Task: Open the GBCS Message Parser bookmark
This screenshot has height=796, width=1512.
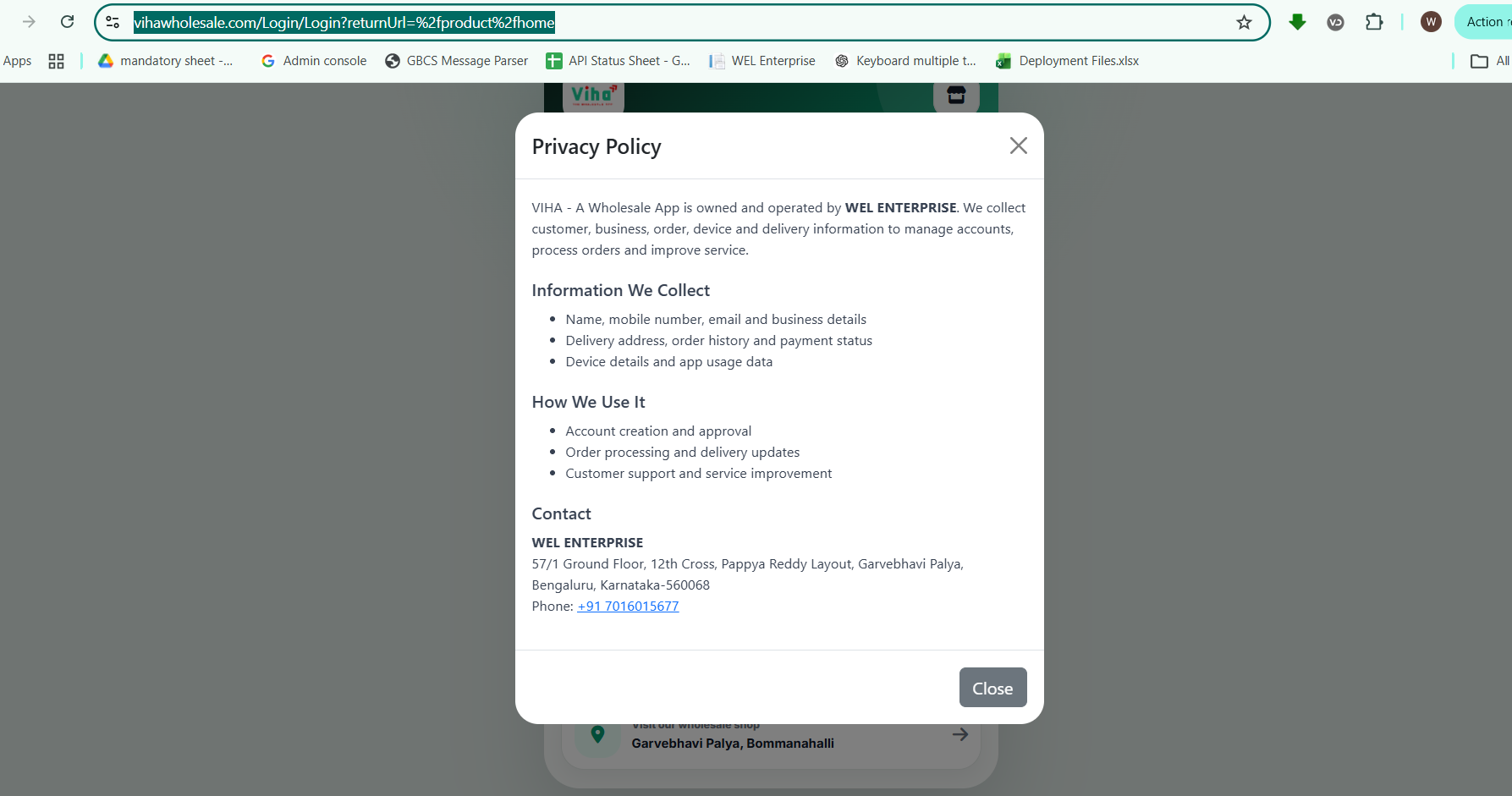Action: [456, 61]
